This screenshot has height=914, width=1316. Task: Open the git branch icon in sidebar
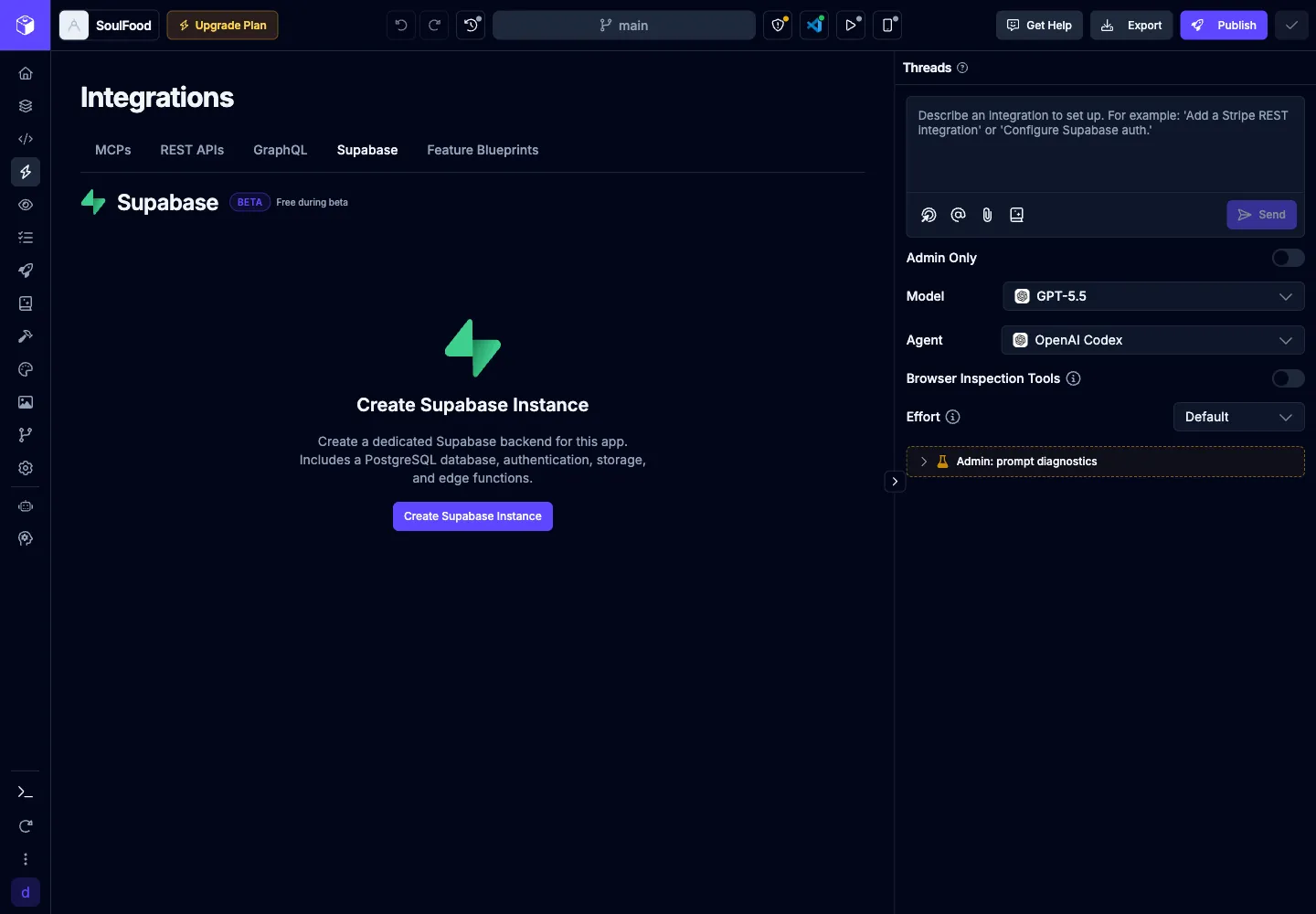pos(26,435)
